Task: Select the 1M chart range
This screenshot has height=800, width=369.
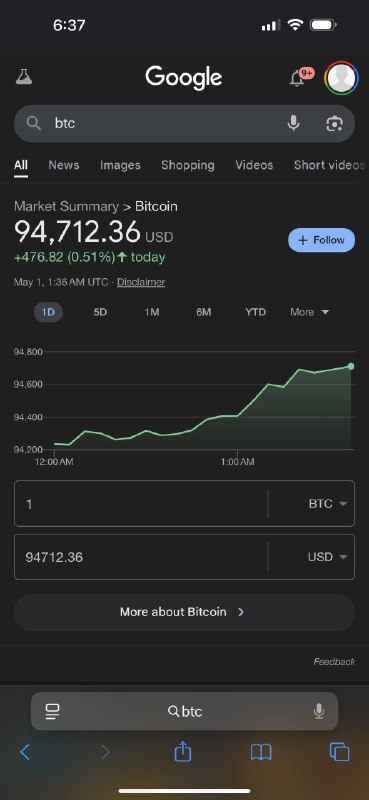Action: pyautogui.click(x=152, y=312)
